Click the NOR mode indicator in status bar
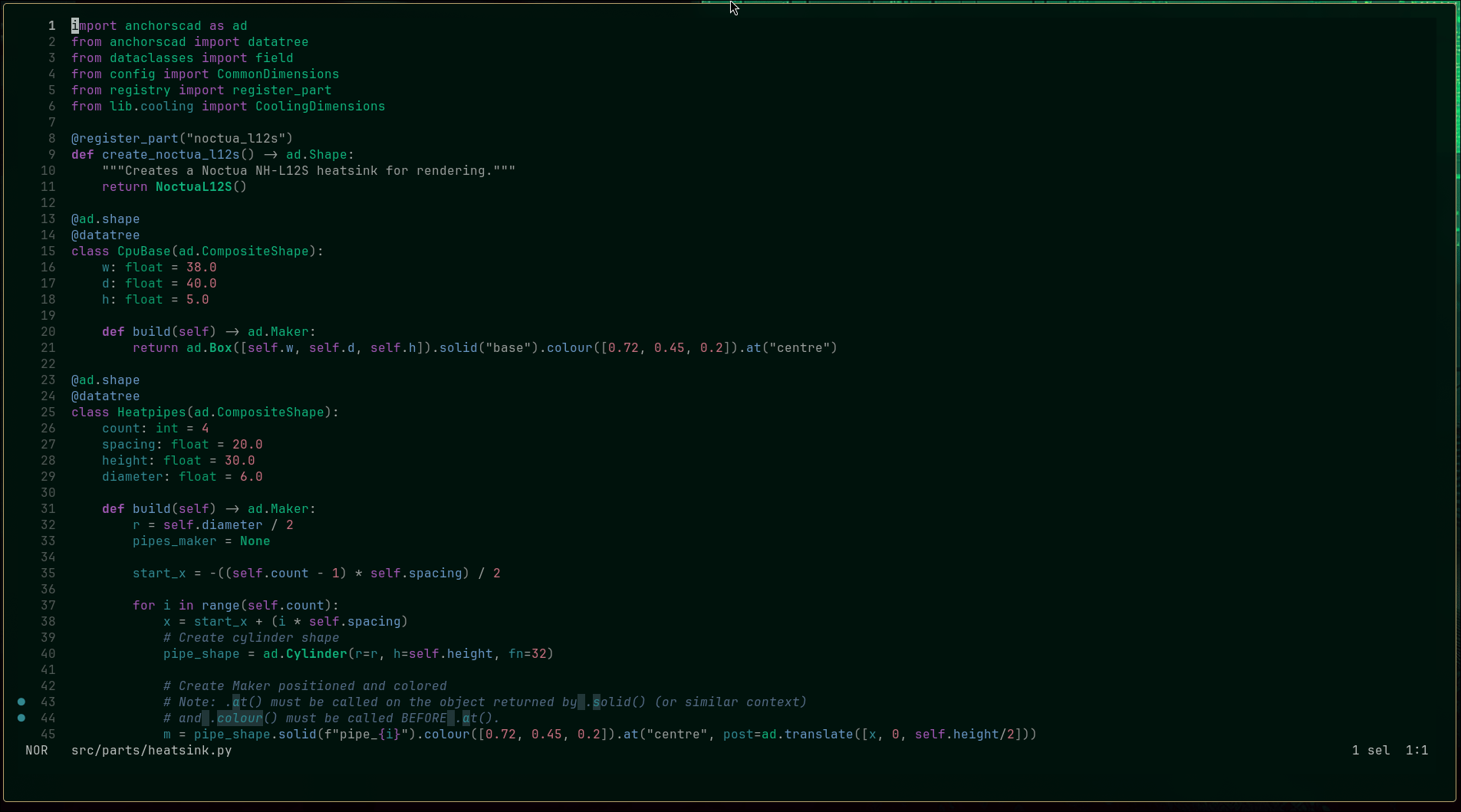 click(36, 751)
